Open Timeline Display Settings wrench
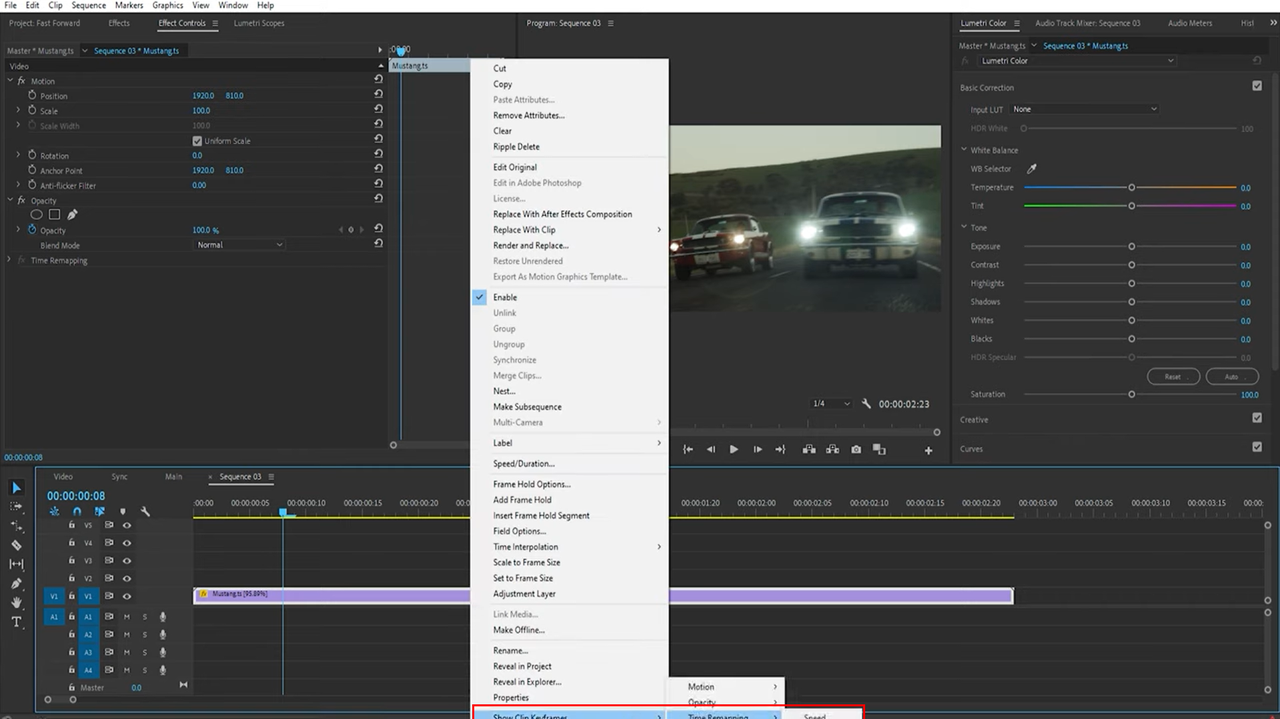Viewport: 1280px width, 719px height. (x=146, y=511)
